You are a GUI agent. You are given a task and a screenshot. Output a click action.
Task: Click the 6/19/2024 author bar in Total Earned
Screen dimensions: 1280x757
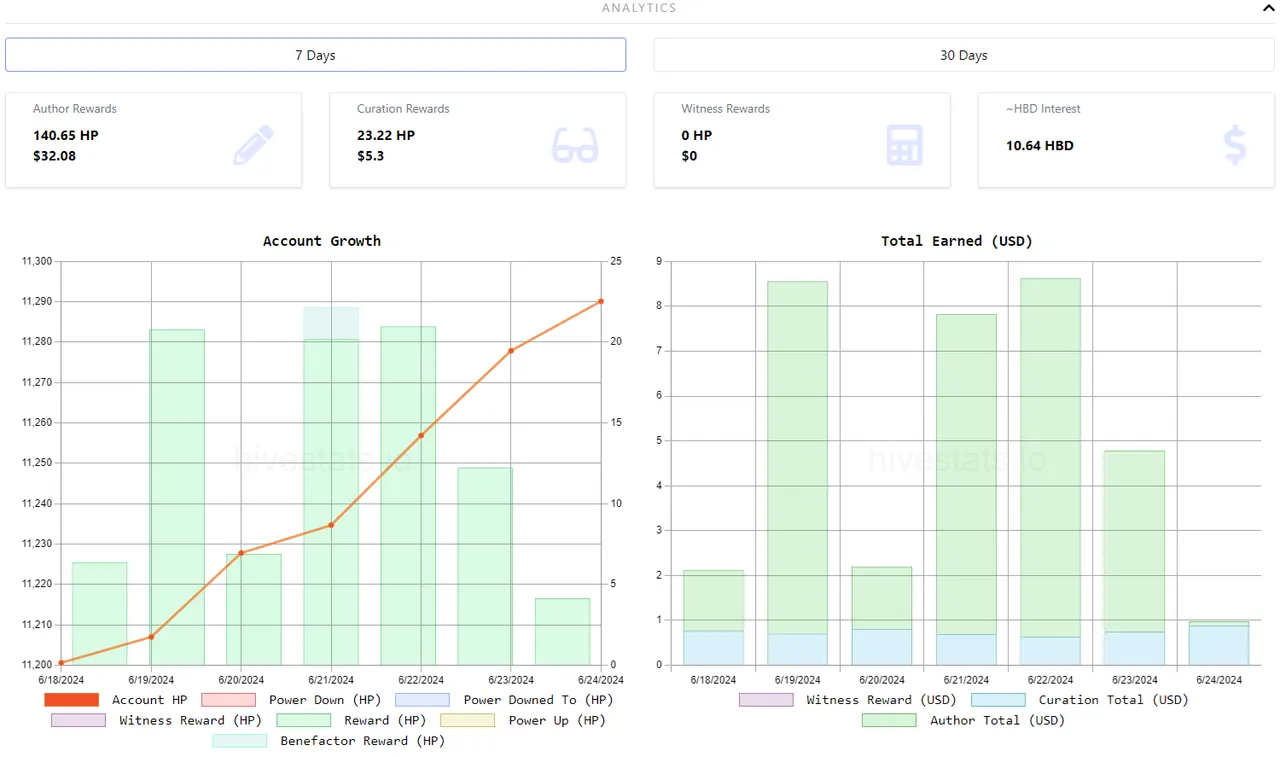click(797, 457)
